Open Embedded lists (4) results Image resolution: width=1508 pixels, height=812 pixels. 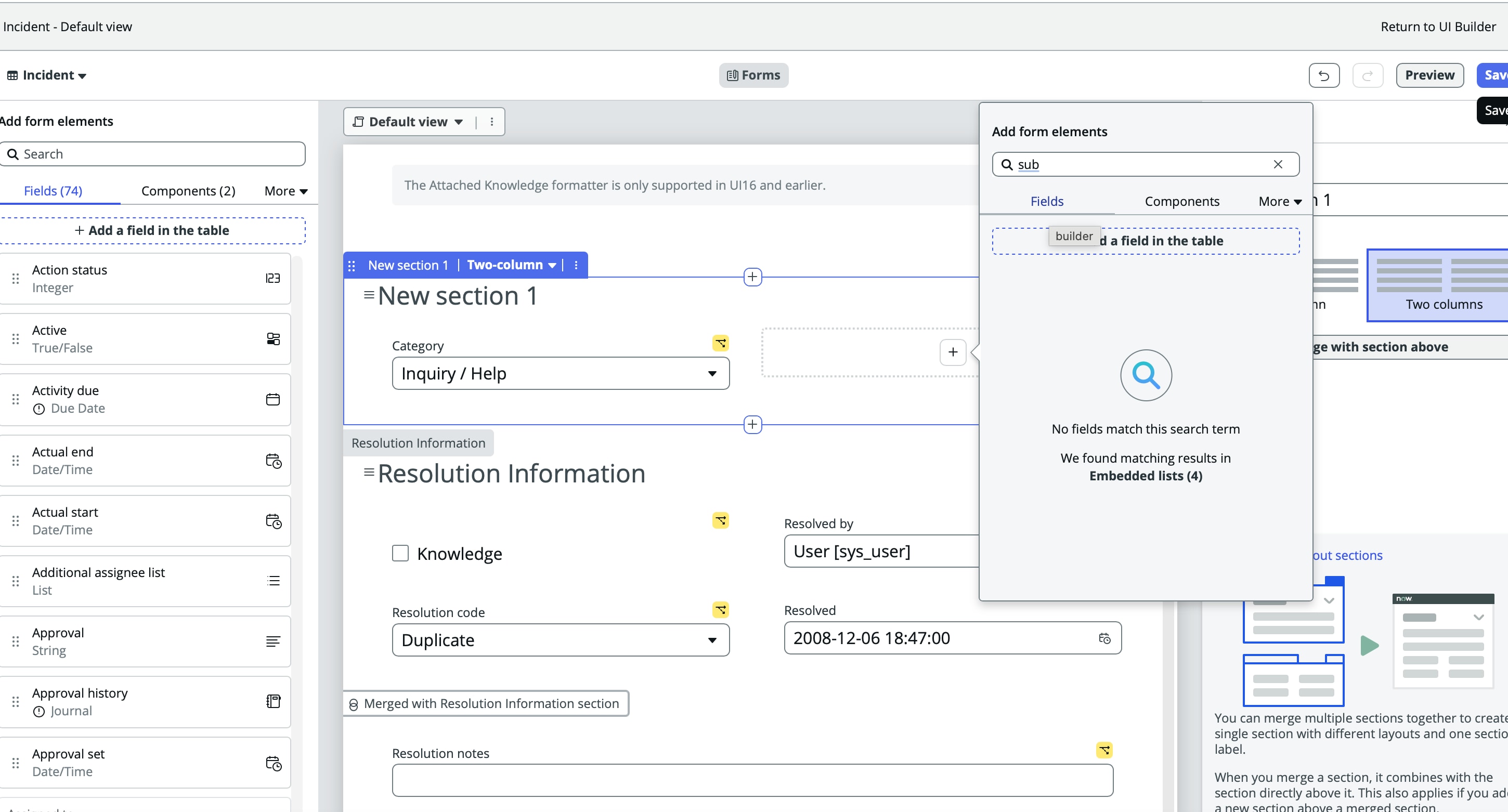[x=1146, y=476]
